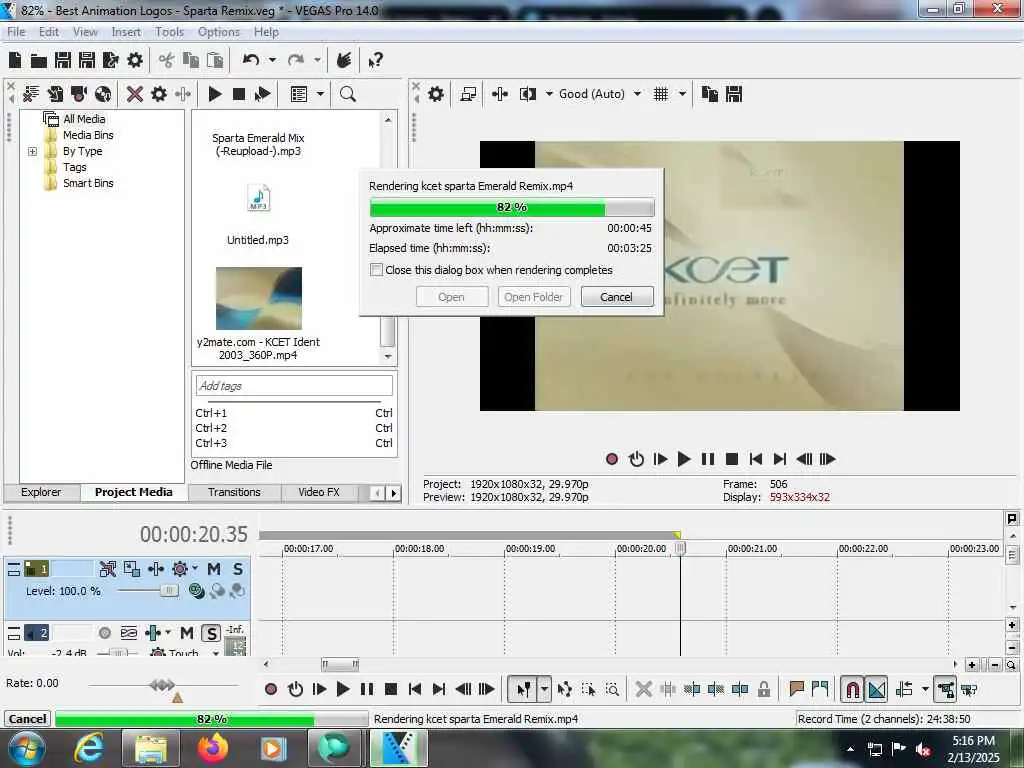
Task: Open the Insert menu
Action: pos(126,32)
